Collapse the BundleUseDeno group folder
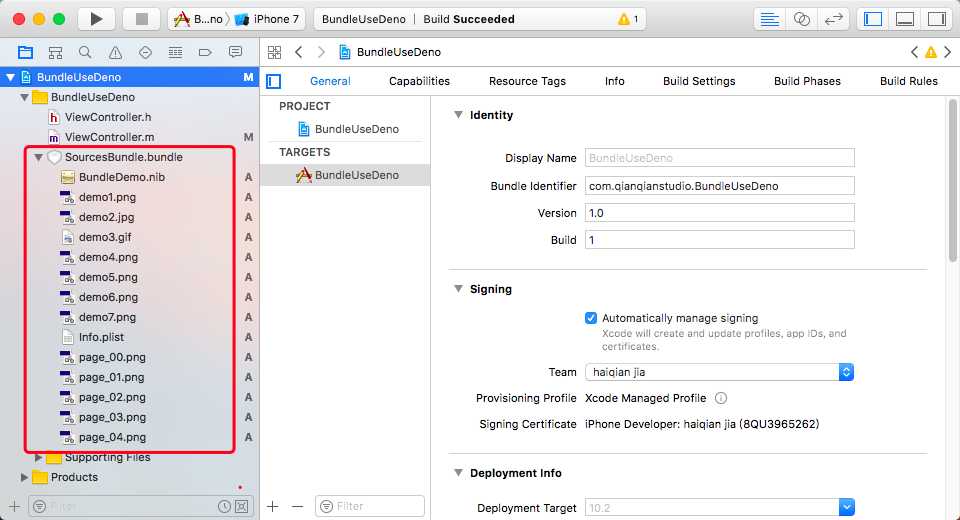This screenshot has width=960, height=520. [24, 97]
